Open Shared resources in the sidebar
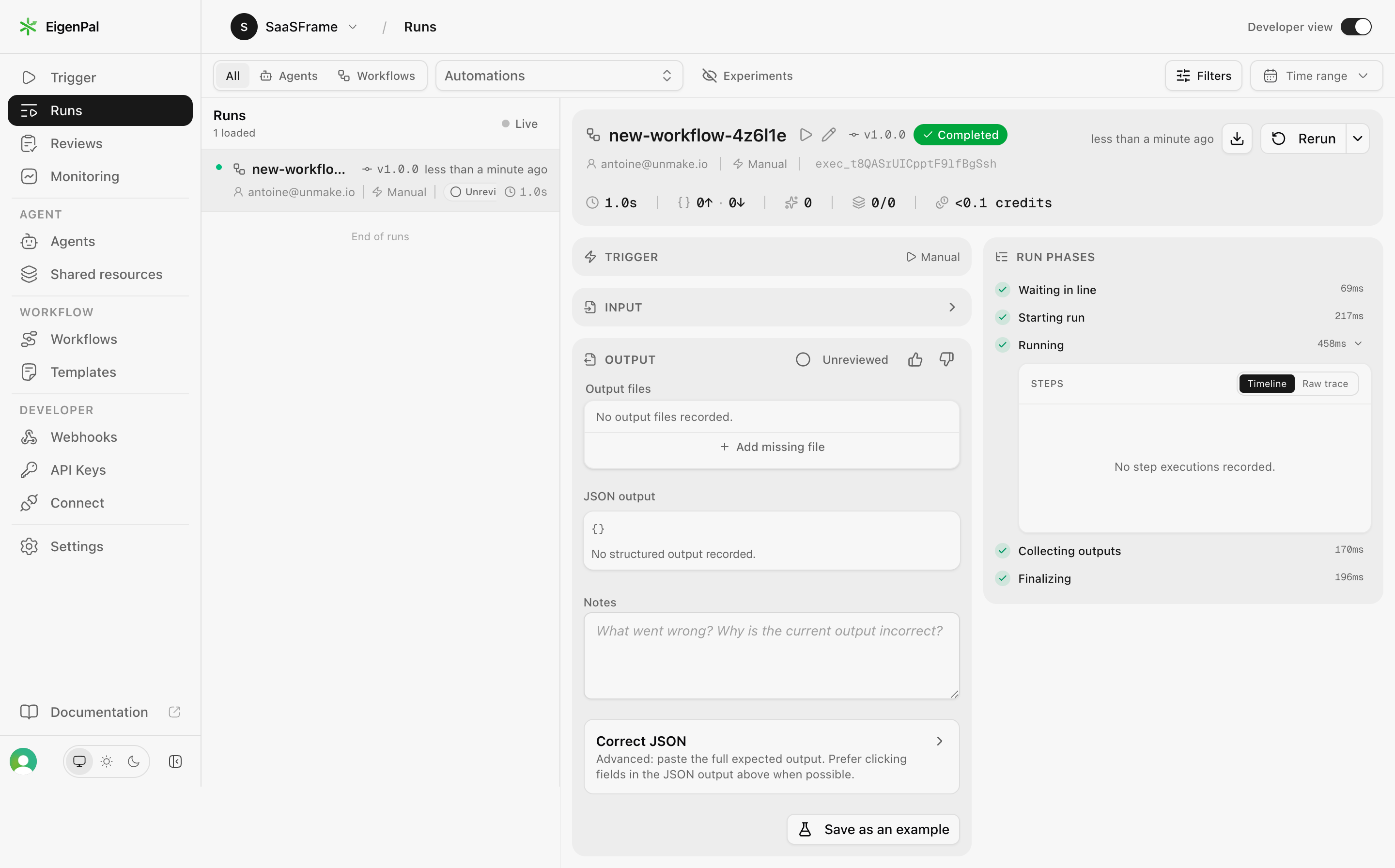This screenshot has height=868, width=1395. (x=100, y=275)
